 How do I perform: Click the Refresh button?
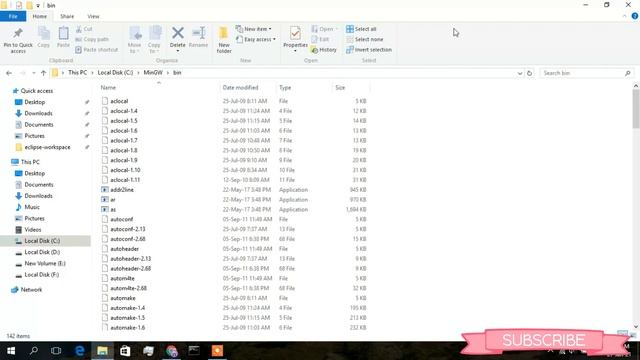529,73
